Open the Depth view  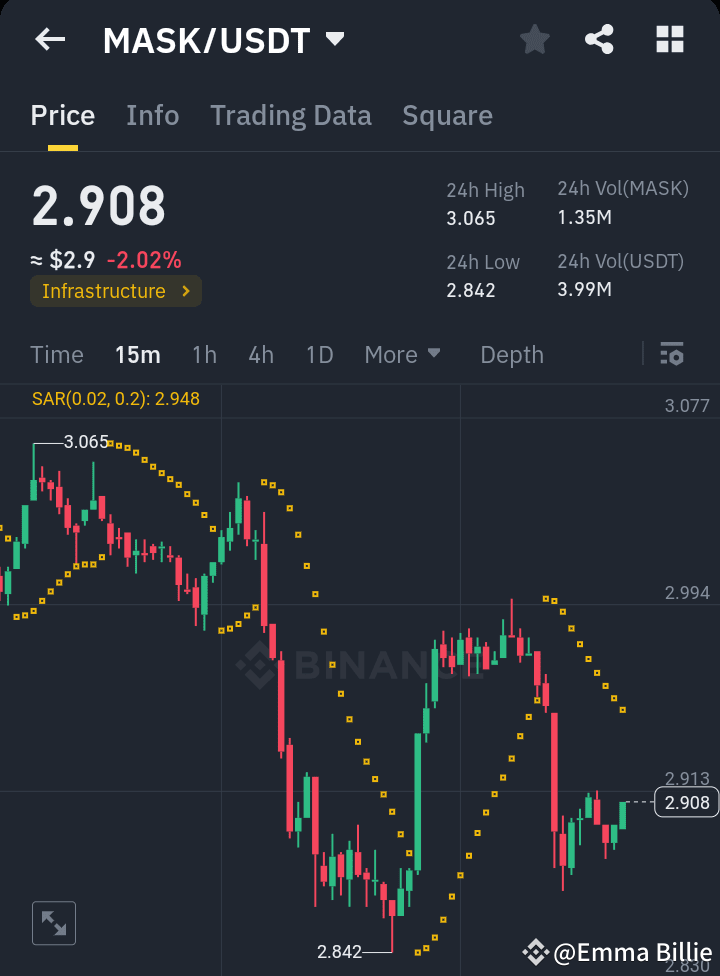(x=511, y=354)
